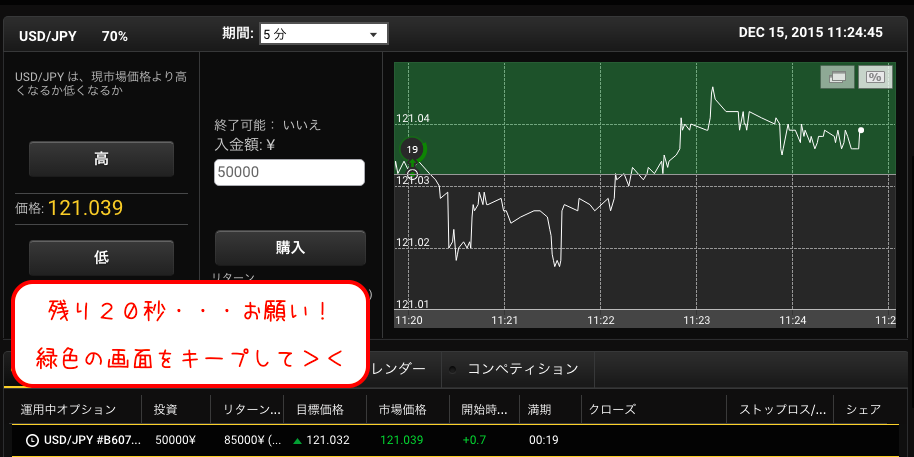Click the yellow price 121.039
Image resolution: width=914 pixels, height=457 pixels.
[85, 208]
